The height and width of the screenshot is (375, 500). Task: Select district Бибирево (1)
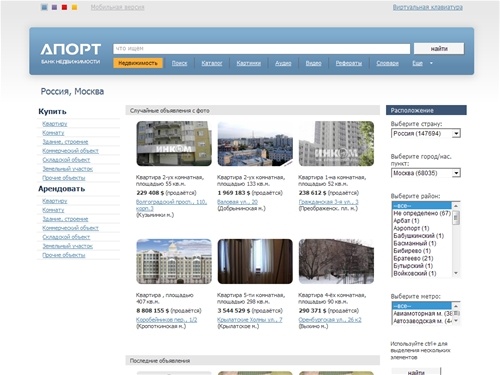422,251
